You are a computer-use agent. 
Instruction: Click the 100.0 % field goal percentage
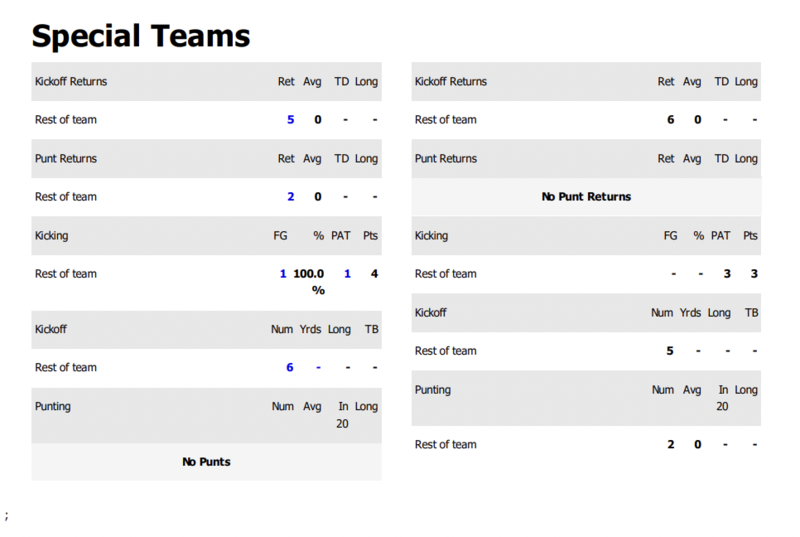309,281
